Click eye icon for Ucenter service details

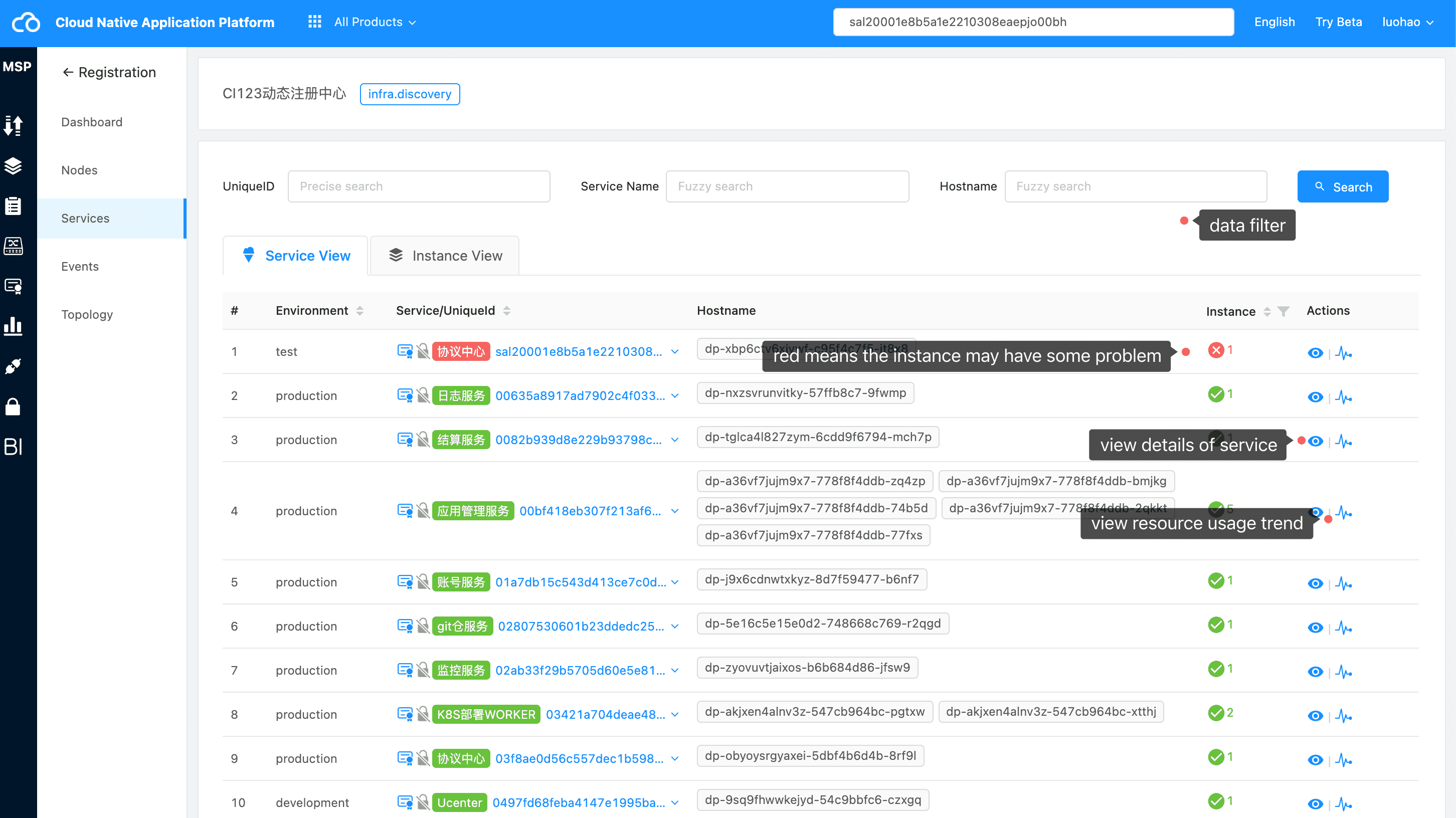(1315, 804)
